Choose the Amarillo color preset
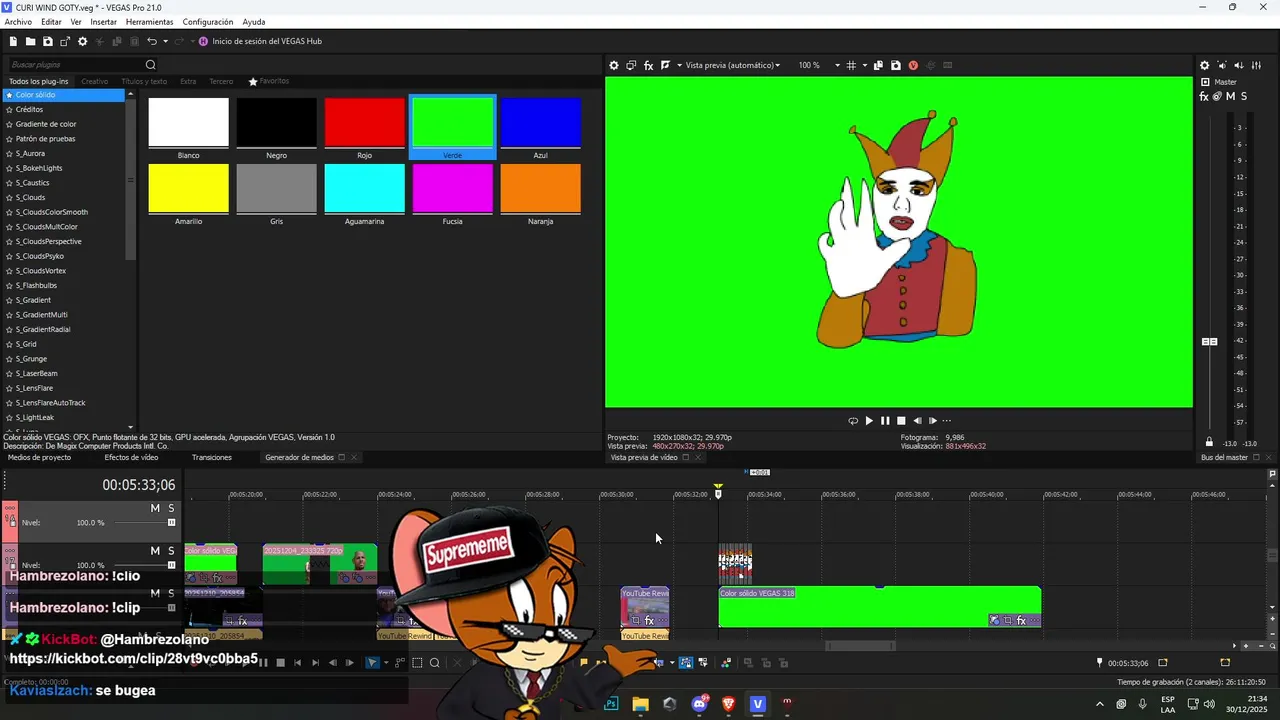This screenshot has width=1280, height=720. pos(189,188)
